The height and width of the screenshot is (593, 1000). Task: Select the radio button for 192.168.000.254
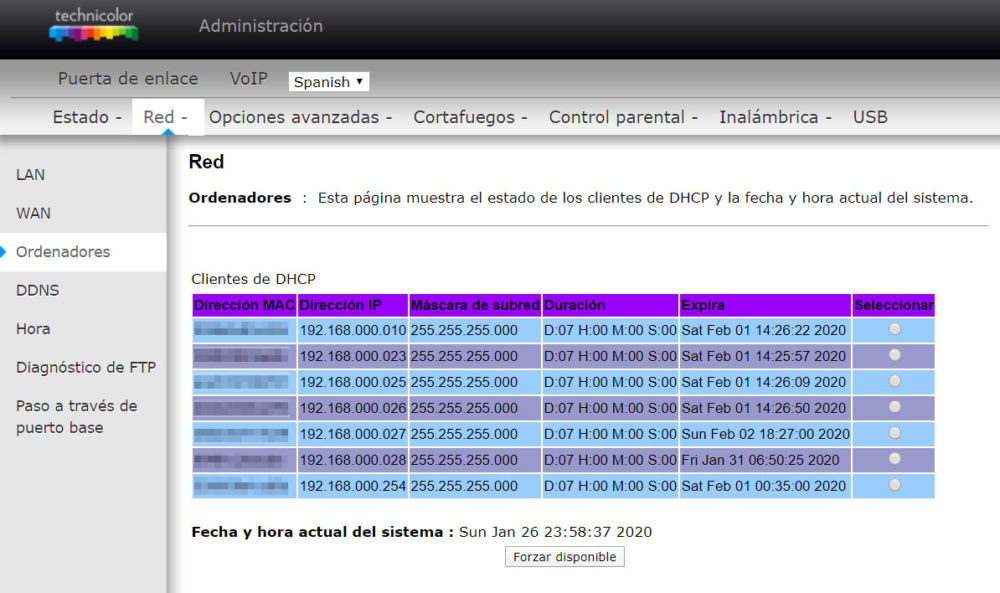[893, 486]
